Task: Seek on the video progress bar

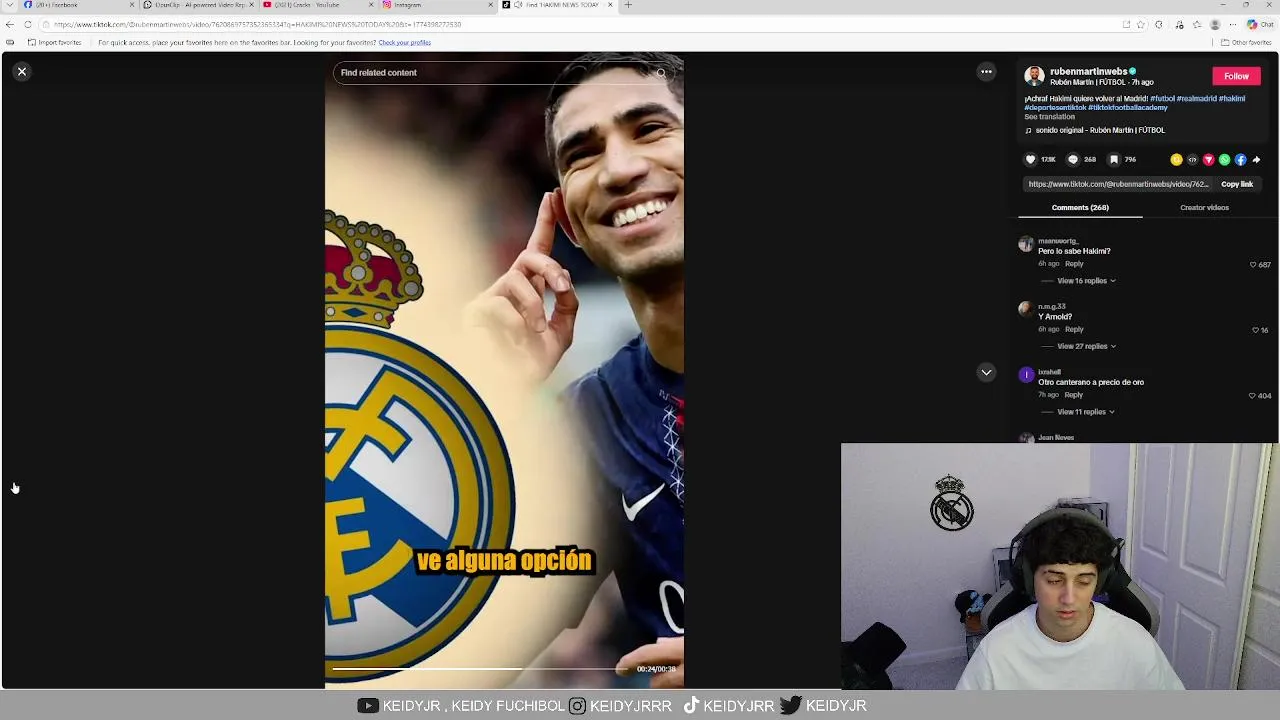Action: pos(480,669)
